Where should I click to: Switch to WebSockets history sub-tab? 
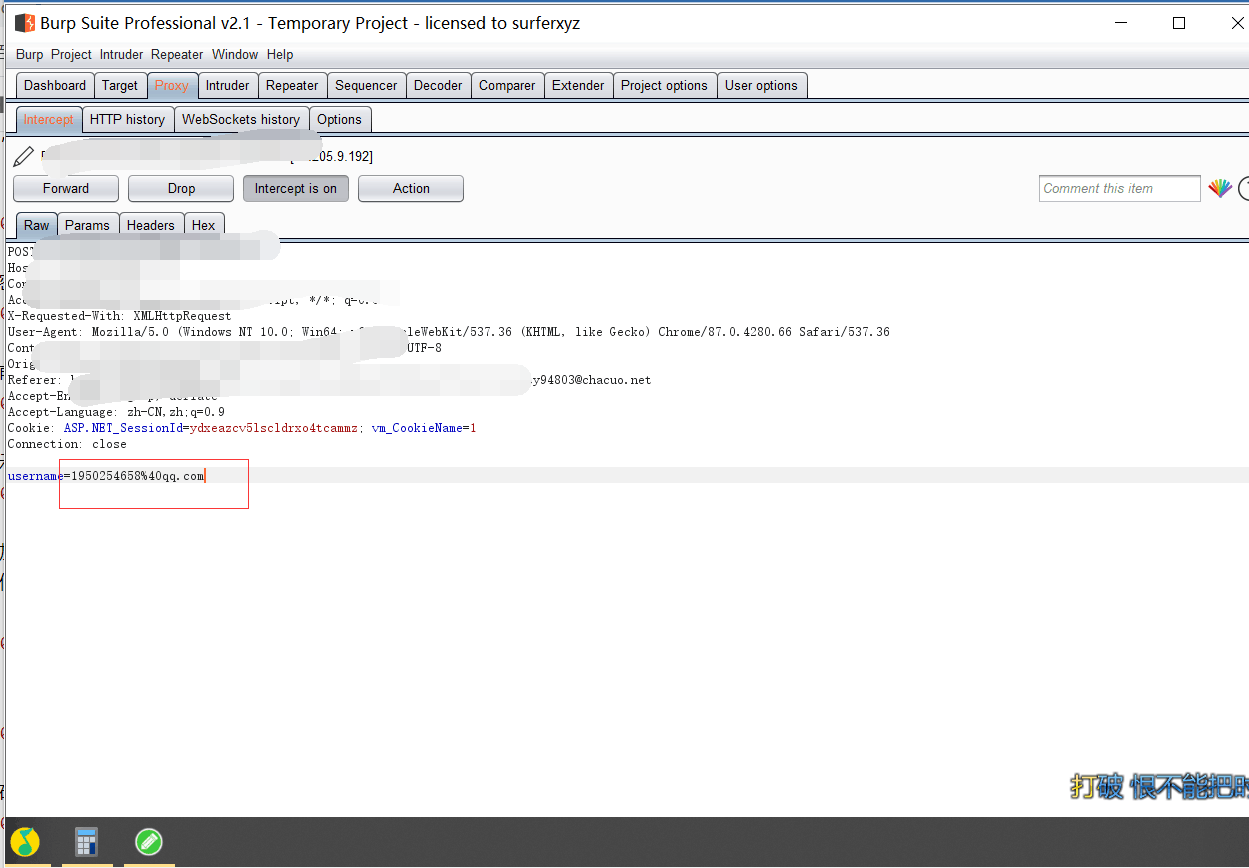click(241, 119)
